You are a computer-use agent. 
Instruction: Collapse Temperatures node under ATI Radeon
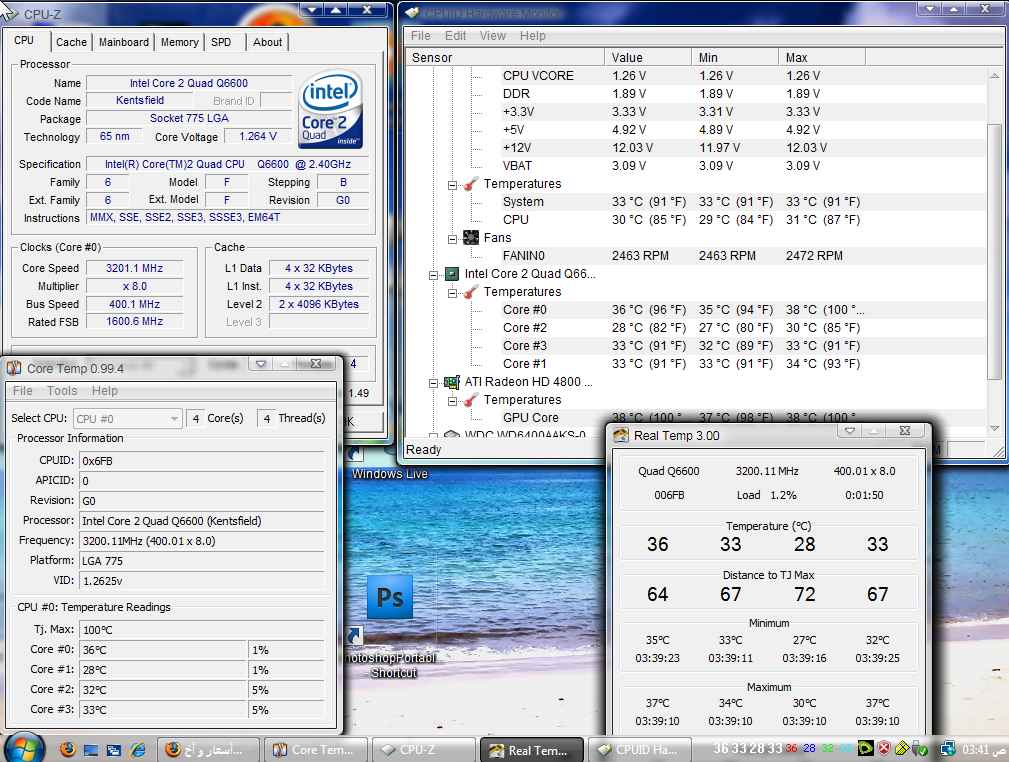coord(452,401)
